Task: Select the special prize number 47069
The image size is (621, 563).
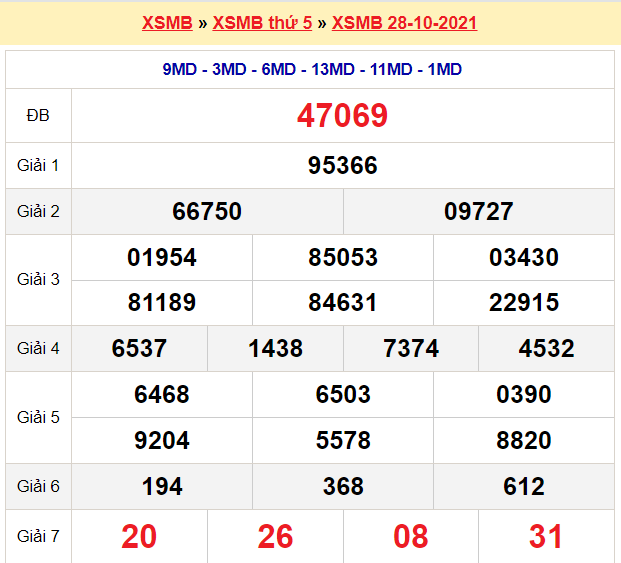Action: coord(342,116)
